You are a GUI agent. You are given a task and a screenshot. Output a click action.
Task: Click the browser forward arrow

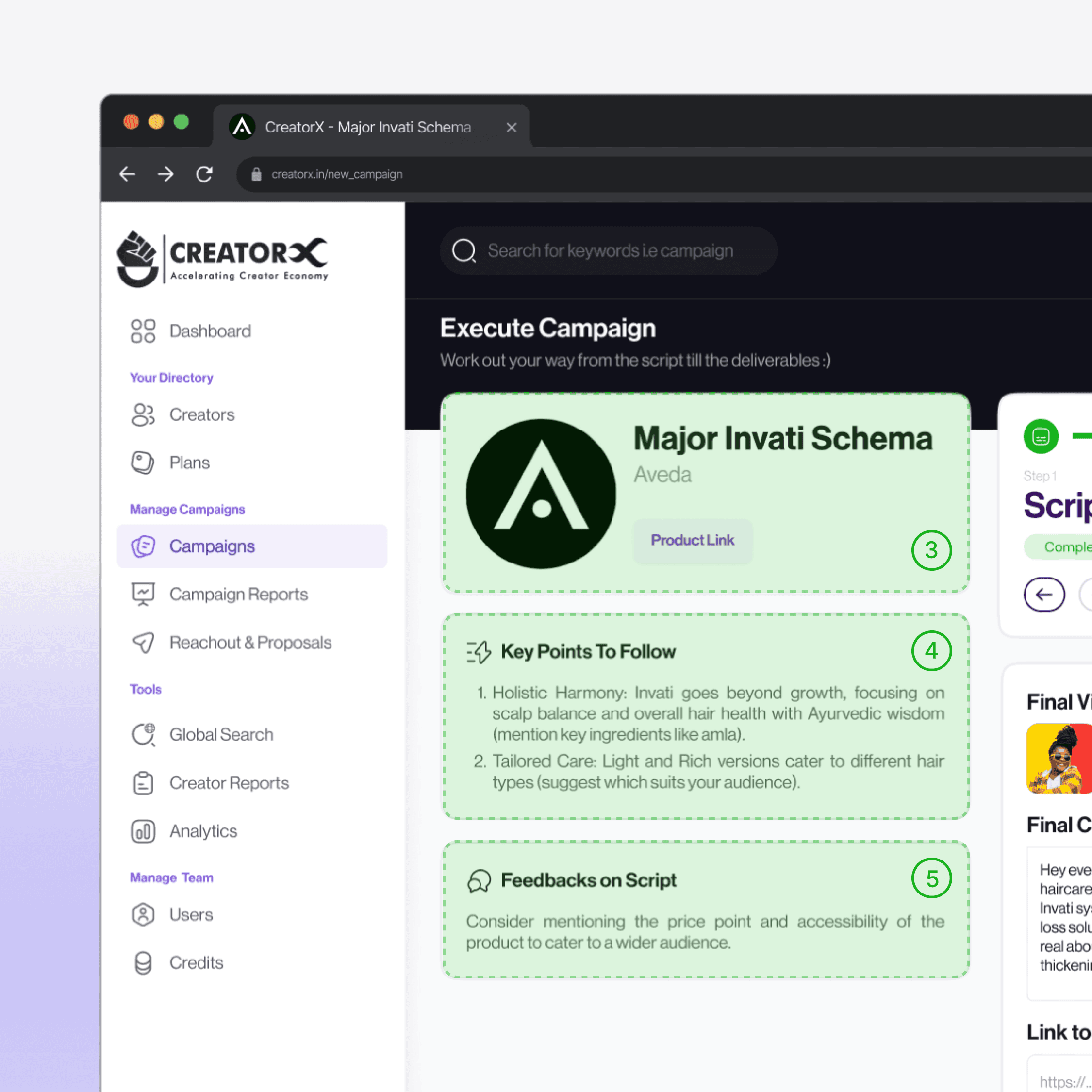pyautogui.click(x=165, y=174)
